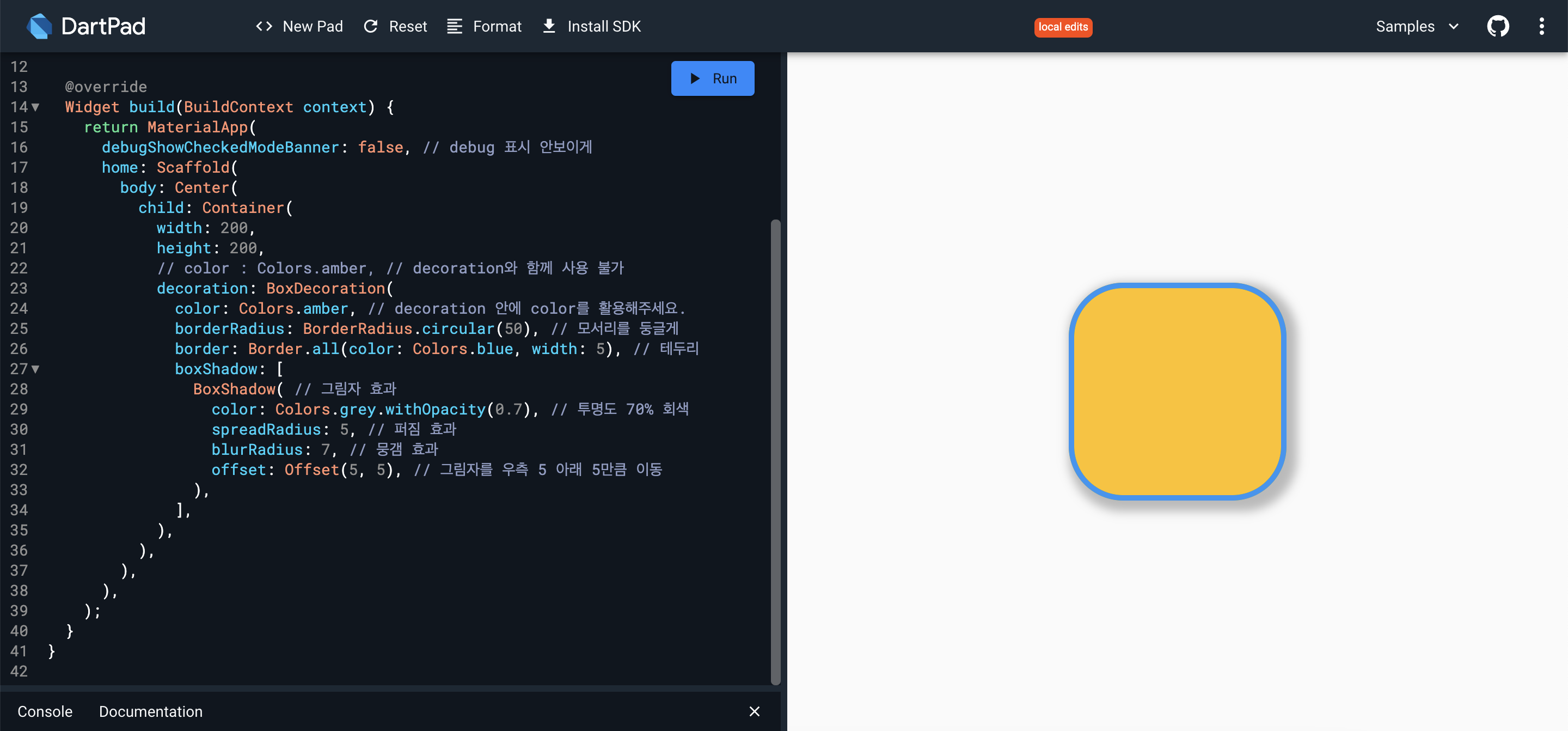Click the Install SDK download icon
1568x731 pixels.
coord(549,26)
